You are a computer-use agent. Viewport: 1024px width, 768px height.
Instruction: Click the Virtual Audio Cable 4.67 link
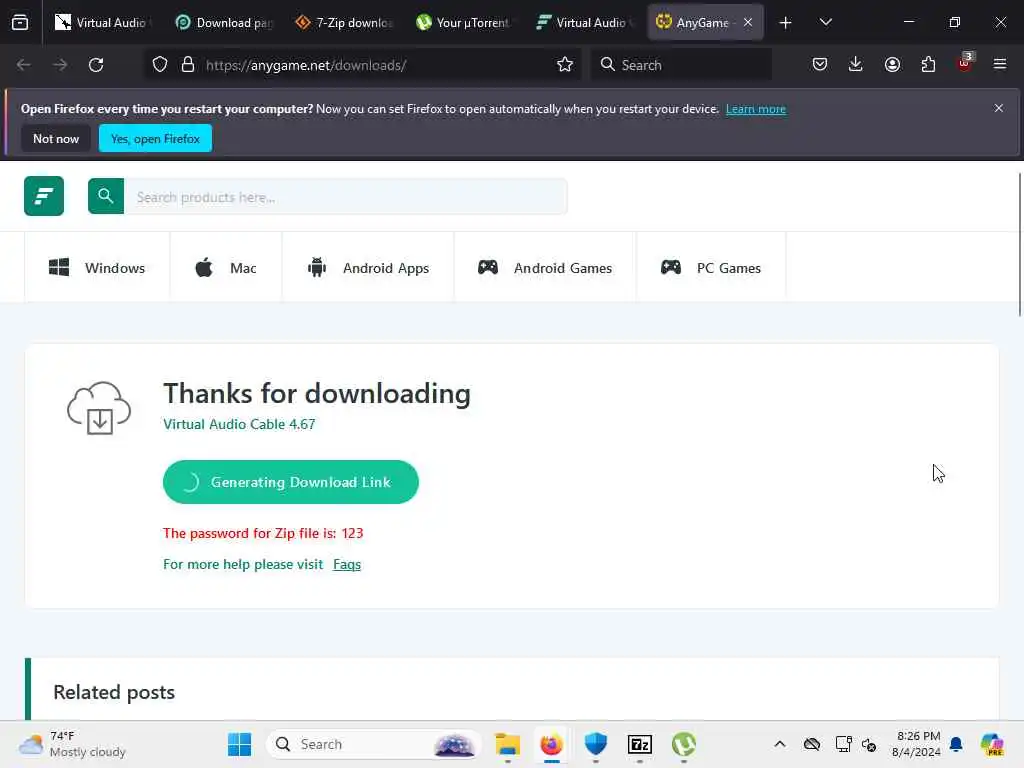(239, 424)
